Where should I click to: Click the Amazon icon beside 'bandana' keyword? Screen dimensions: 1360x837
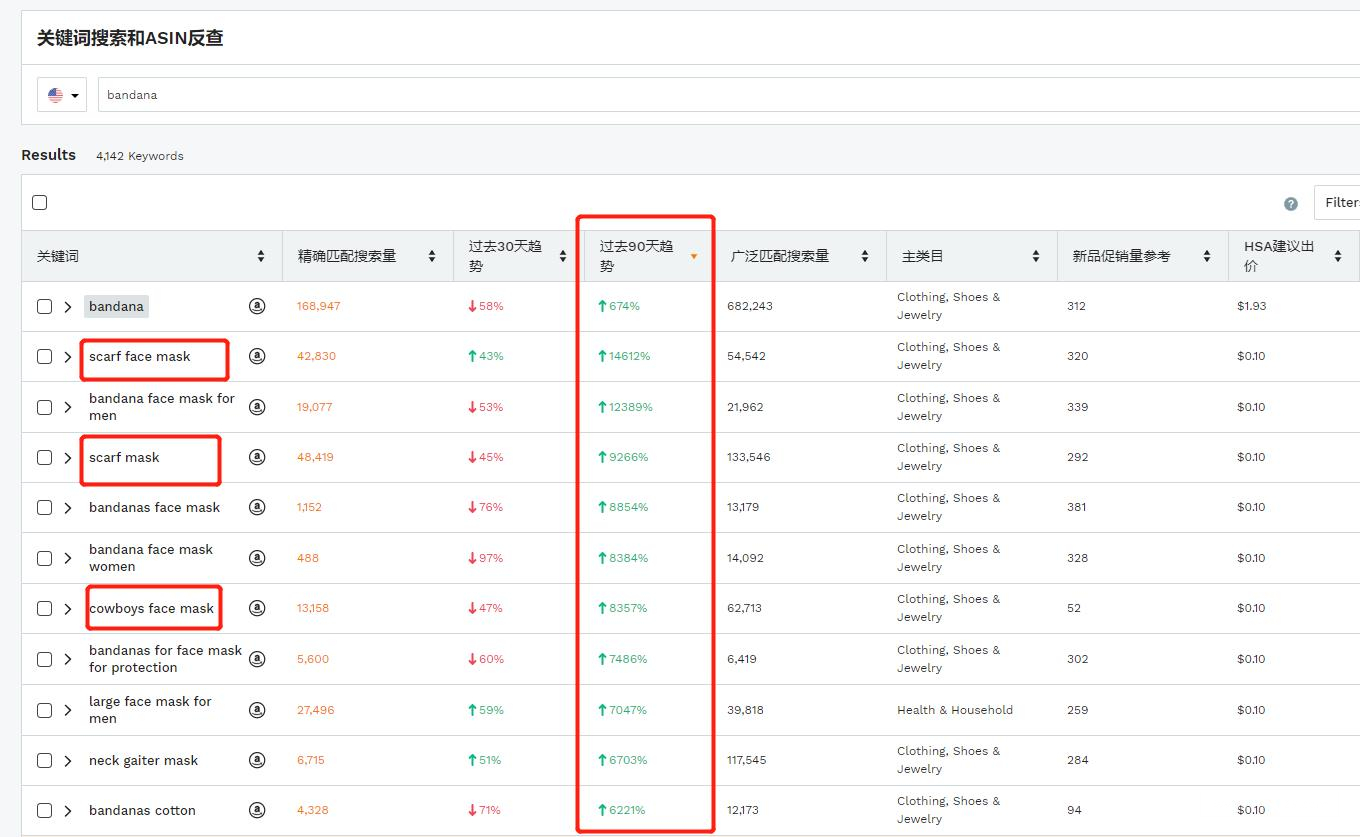(x=257, y=306)
